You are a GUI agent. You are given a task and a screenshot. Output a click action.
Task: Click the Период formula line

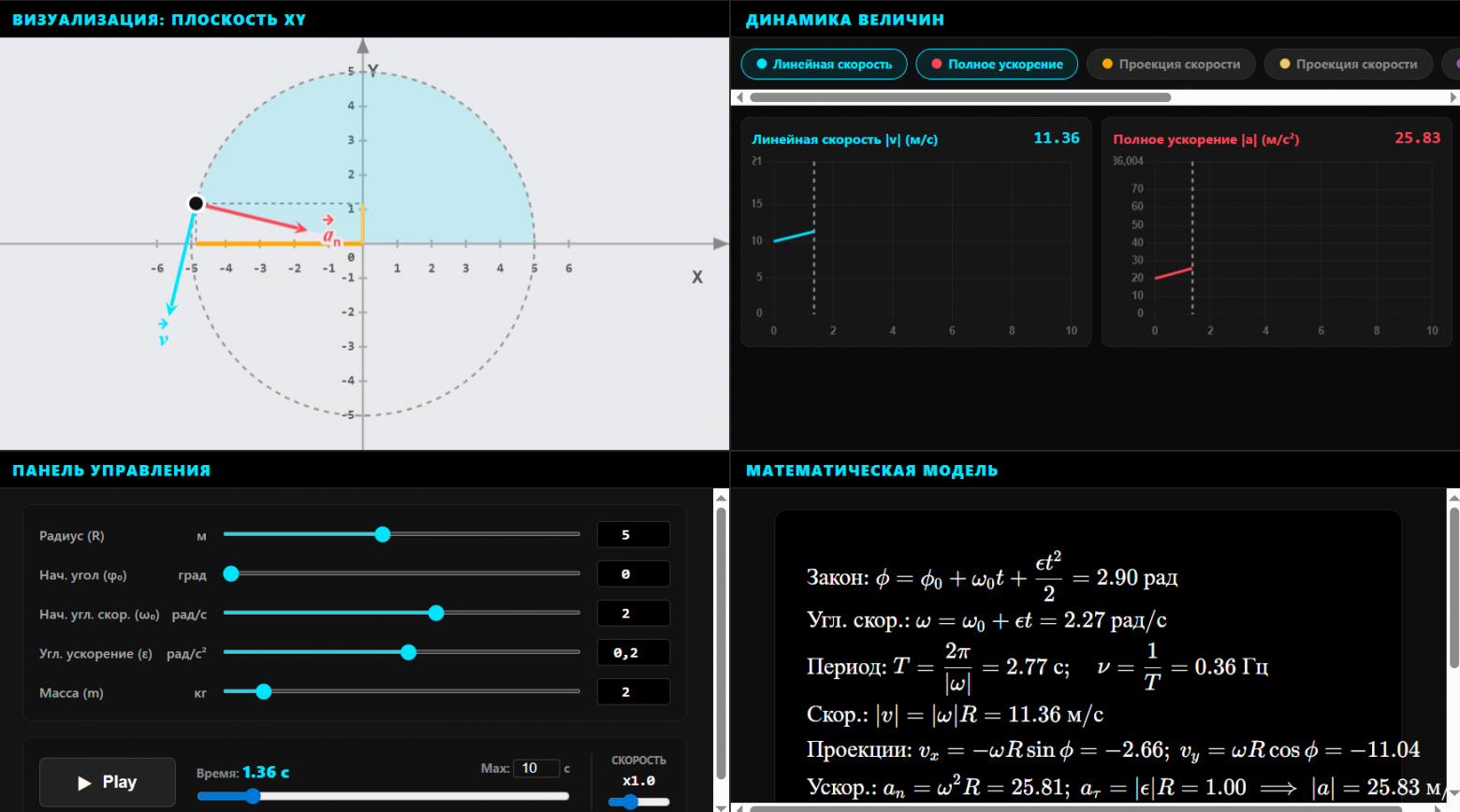pos(1037,666)
